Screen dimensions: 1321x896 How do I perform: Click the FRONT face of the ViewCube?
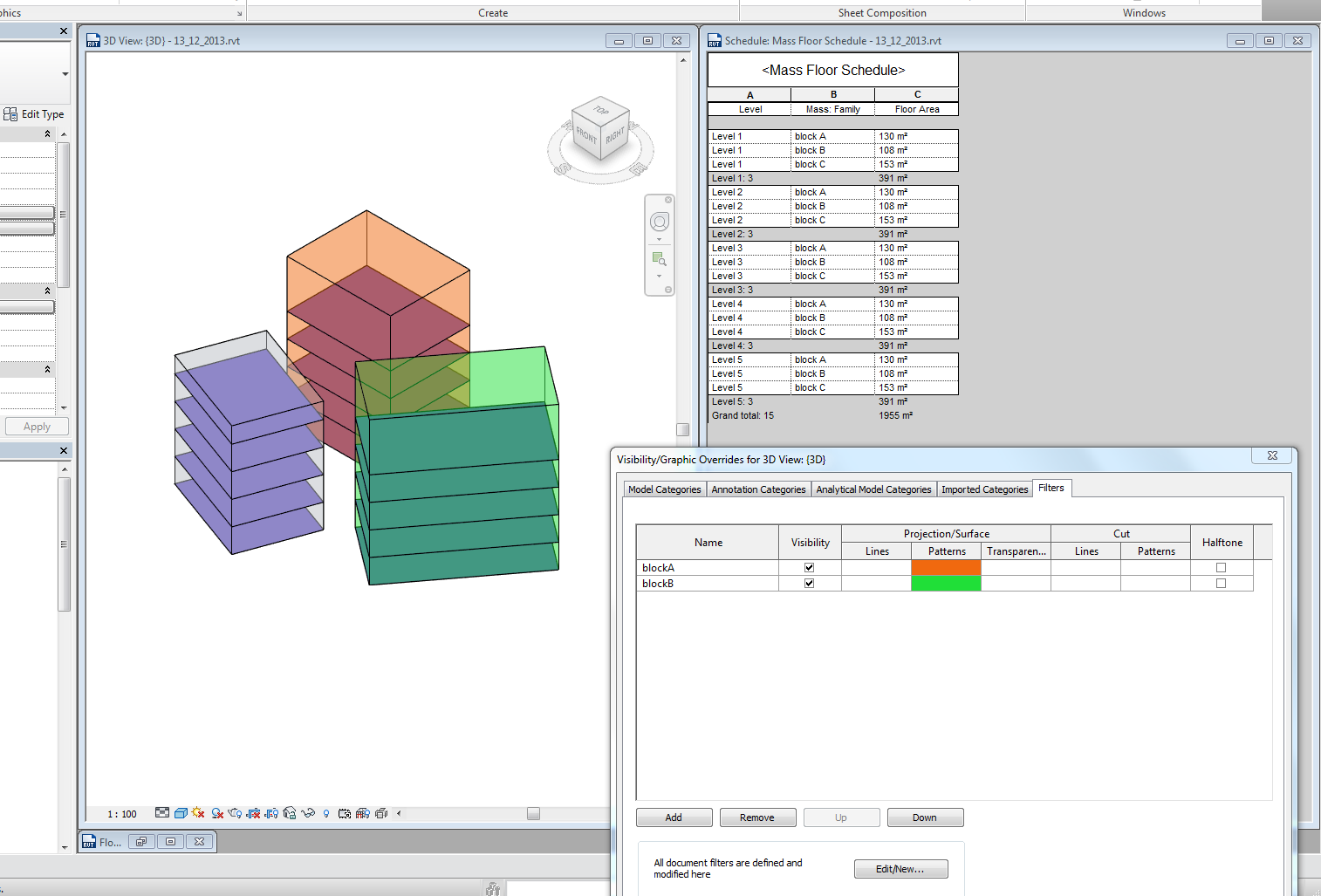click(x=586, y=137)
